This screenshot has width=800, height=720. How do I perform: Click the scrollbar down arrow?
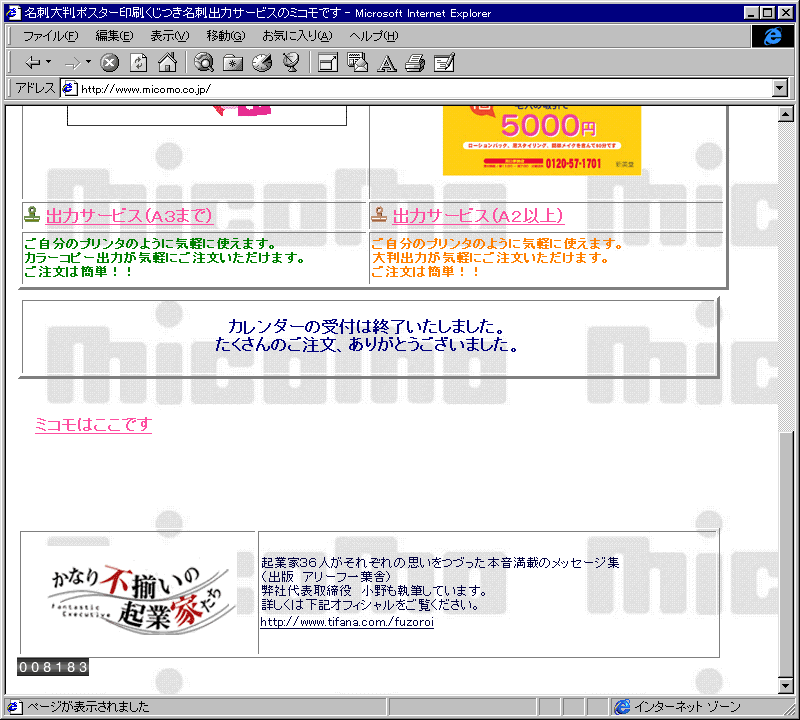click(x=786, y=686)
